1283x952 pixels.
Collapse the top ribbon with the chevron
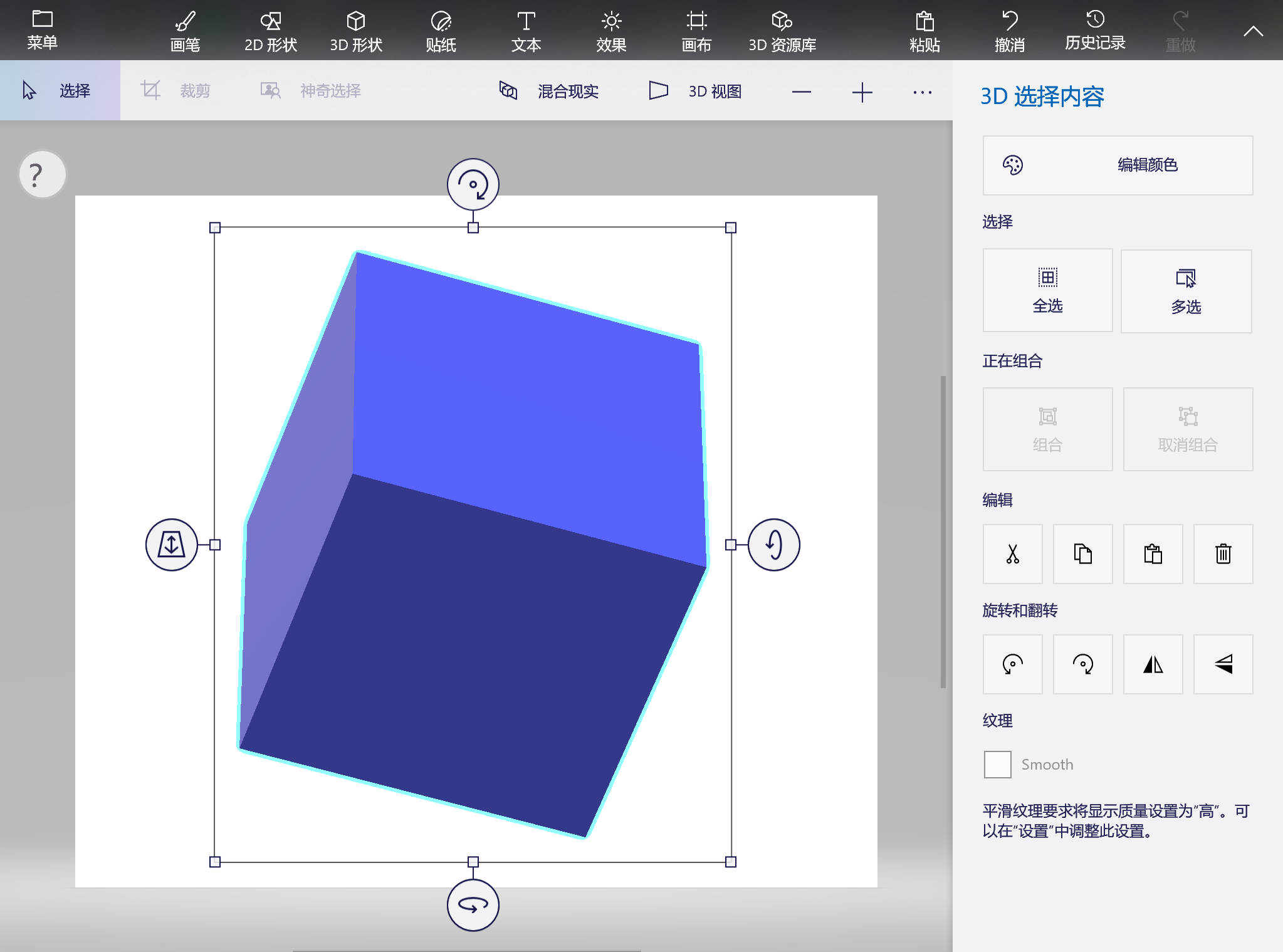(1253, 31)
